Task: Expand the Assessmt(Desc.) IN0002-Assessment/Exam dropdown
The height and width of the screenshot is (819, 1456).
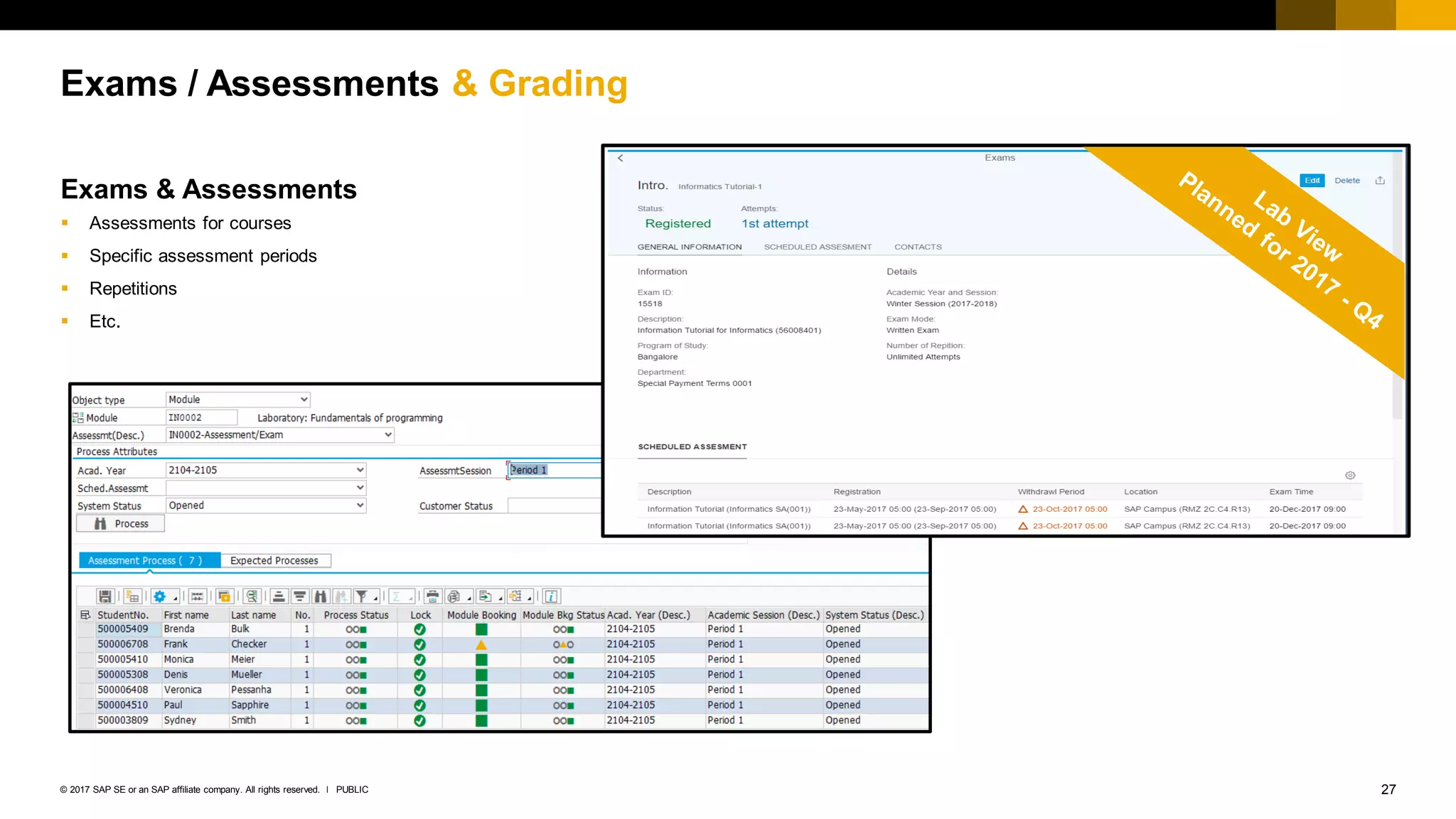Action: pos(388,434)
